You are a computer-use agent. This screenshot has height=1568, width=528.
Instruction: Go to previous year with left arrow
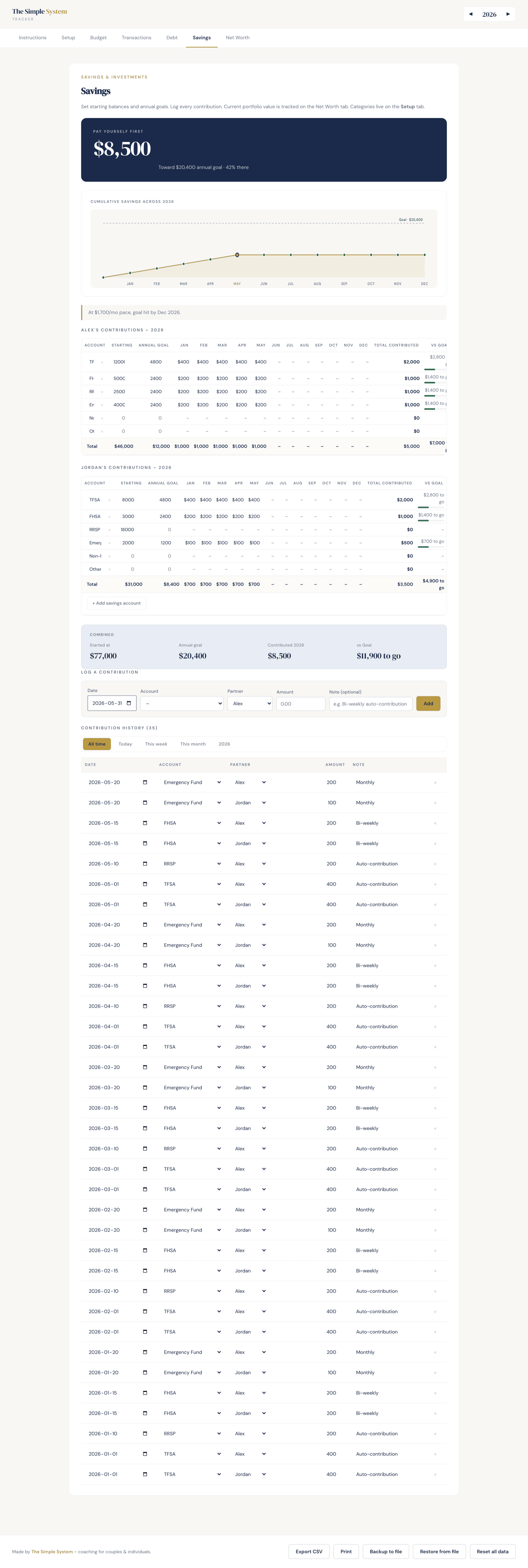click(x=470, y=14)
